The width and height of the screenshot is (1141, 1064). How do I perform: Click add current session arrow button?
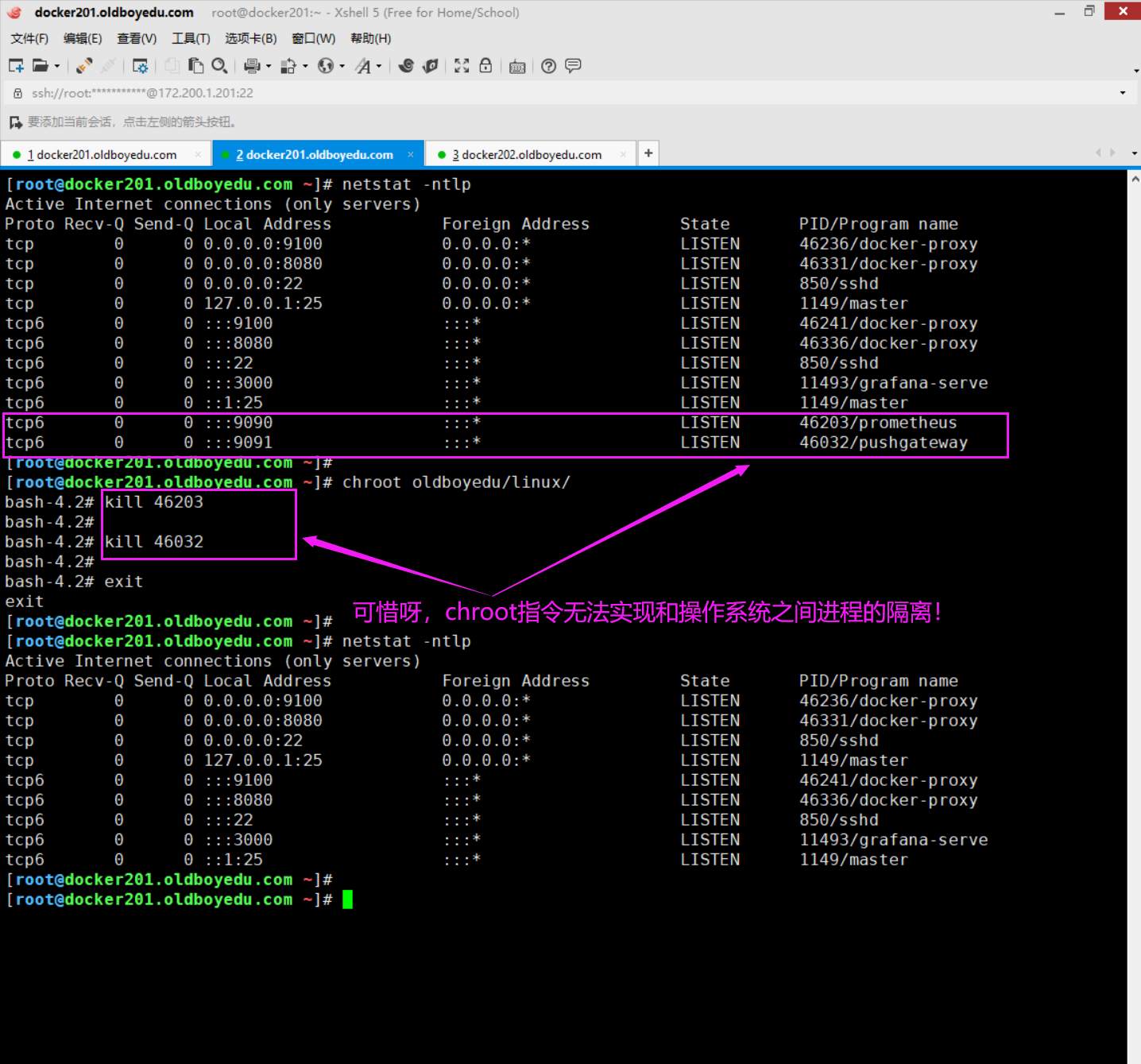(x=15, y=122)
